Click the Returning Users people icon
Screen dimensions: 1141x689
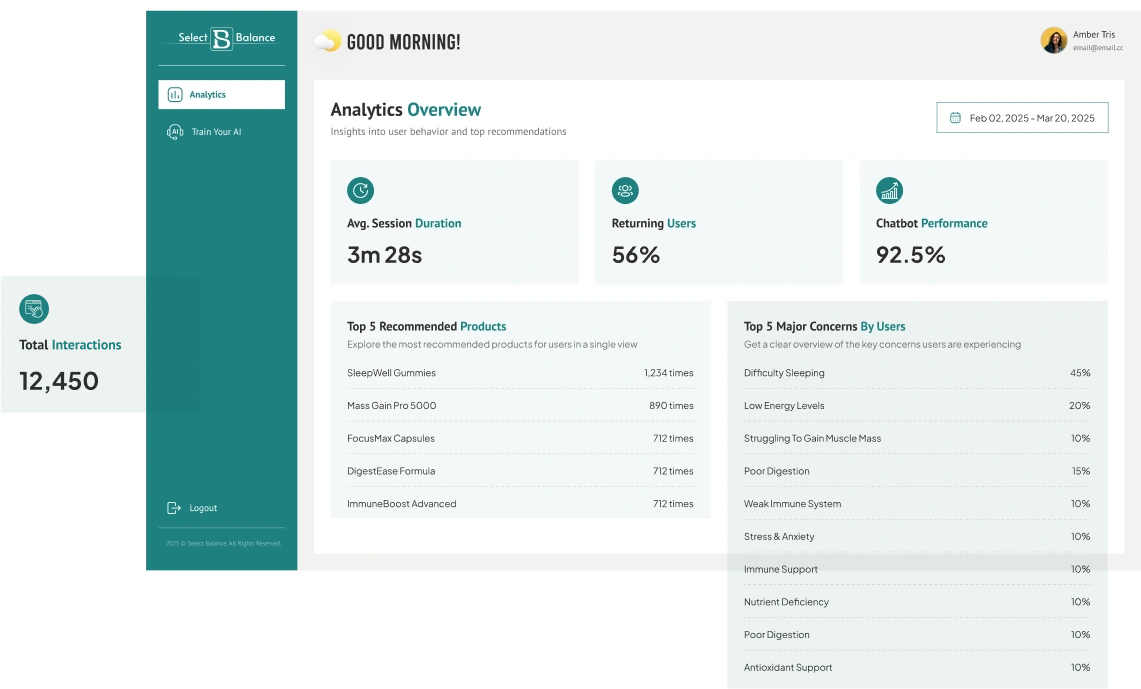tap(625, 190)
